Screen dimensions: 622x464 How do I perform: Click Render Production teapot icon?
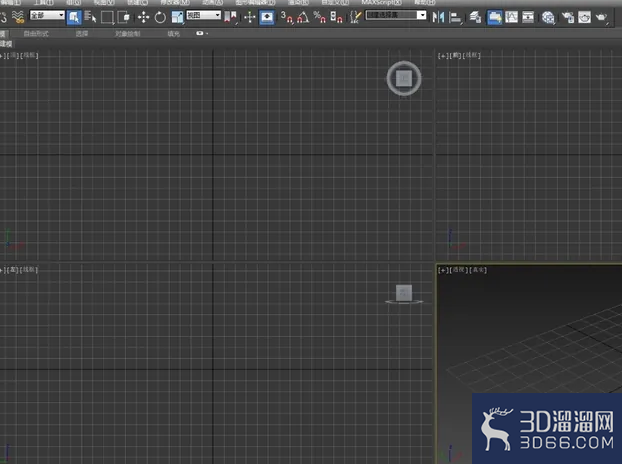pos(601,18)
